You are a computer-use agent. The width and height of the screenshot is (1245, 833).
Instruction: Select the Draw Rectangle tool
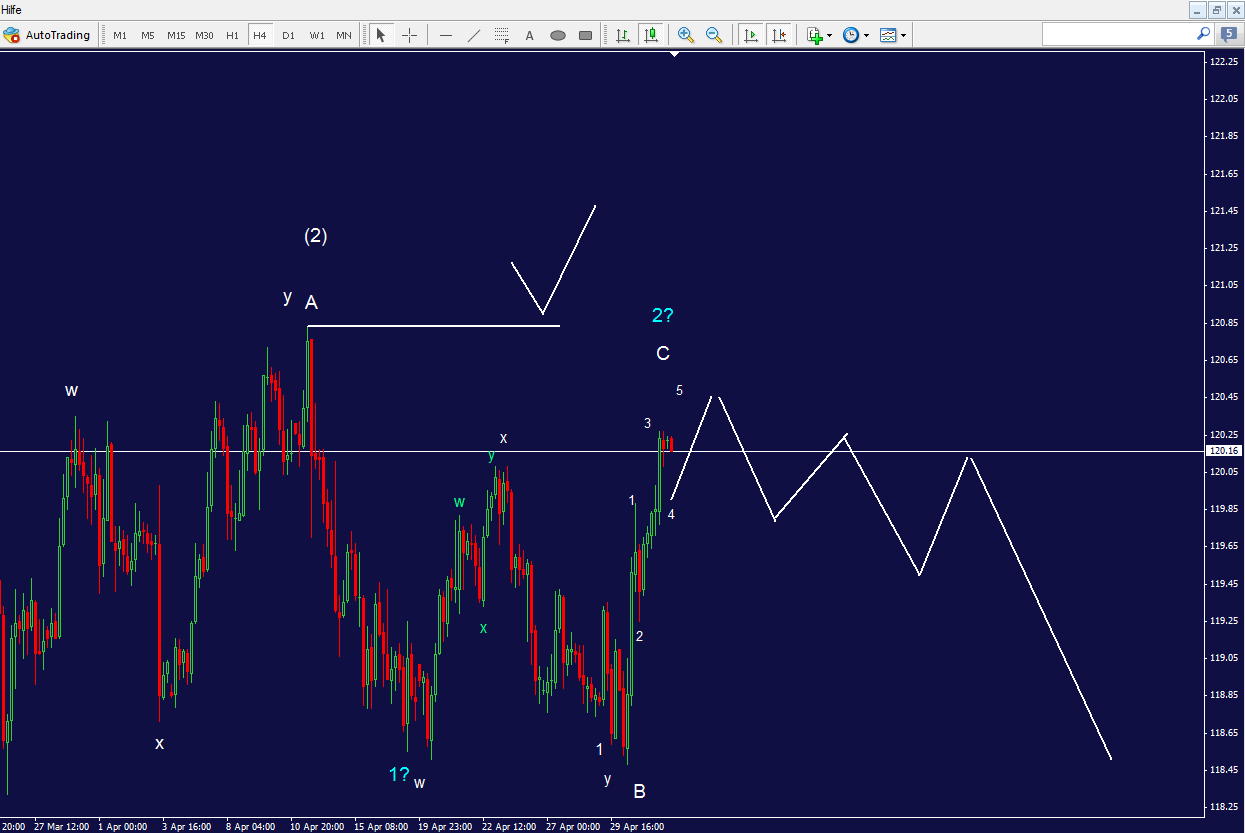click(x=585, y=34)
